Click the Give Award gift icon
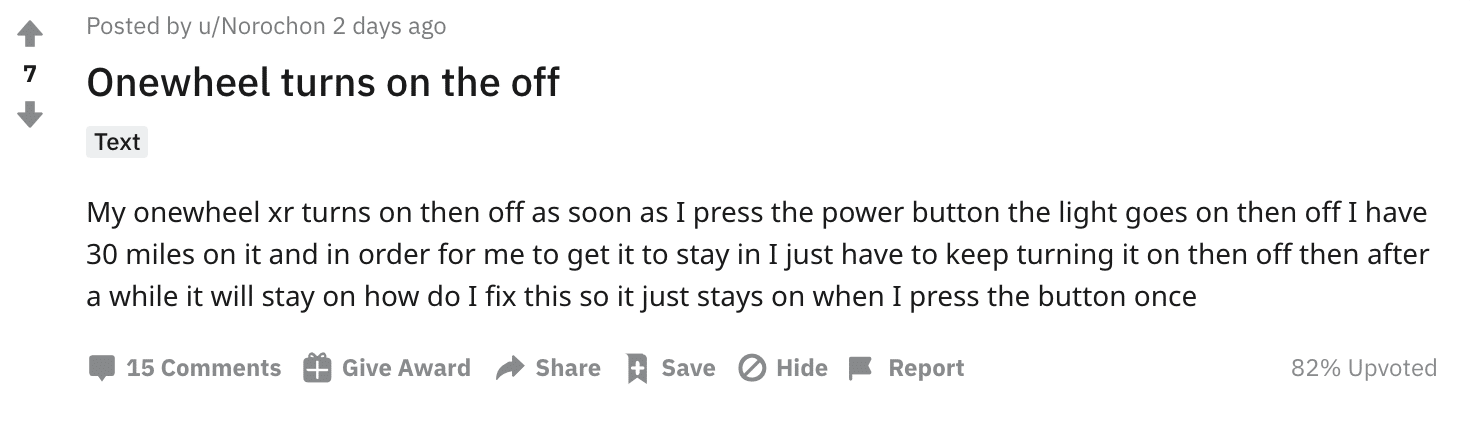The height and width of the screenshot is (436, 1470). (316, 368)
